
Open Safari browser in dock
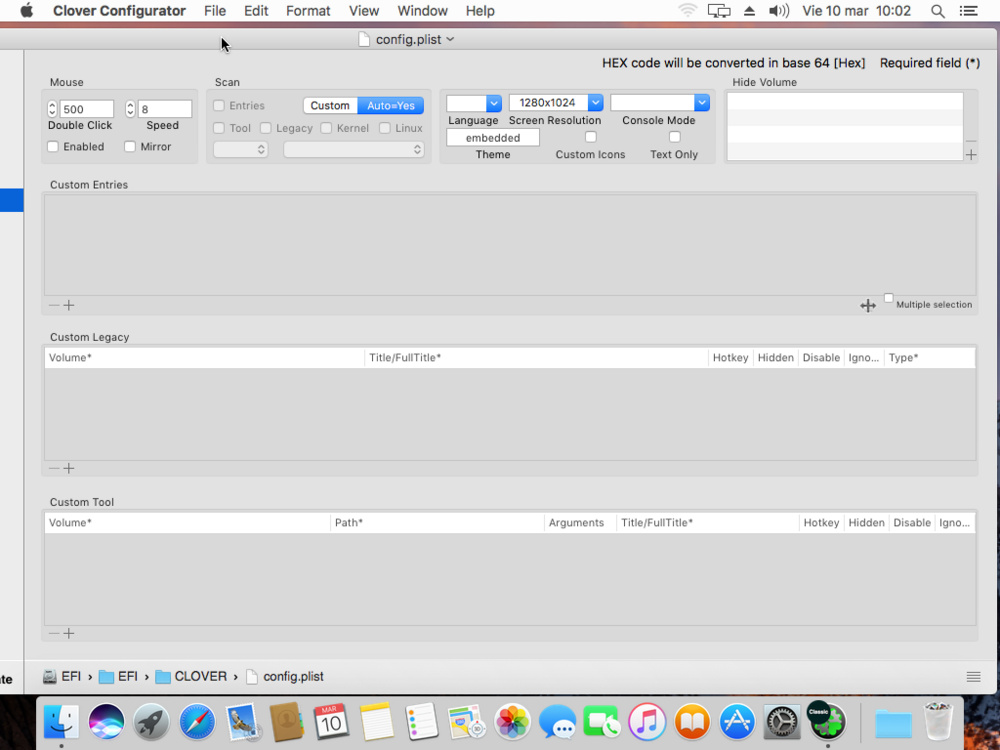(196, 721)
